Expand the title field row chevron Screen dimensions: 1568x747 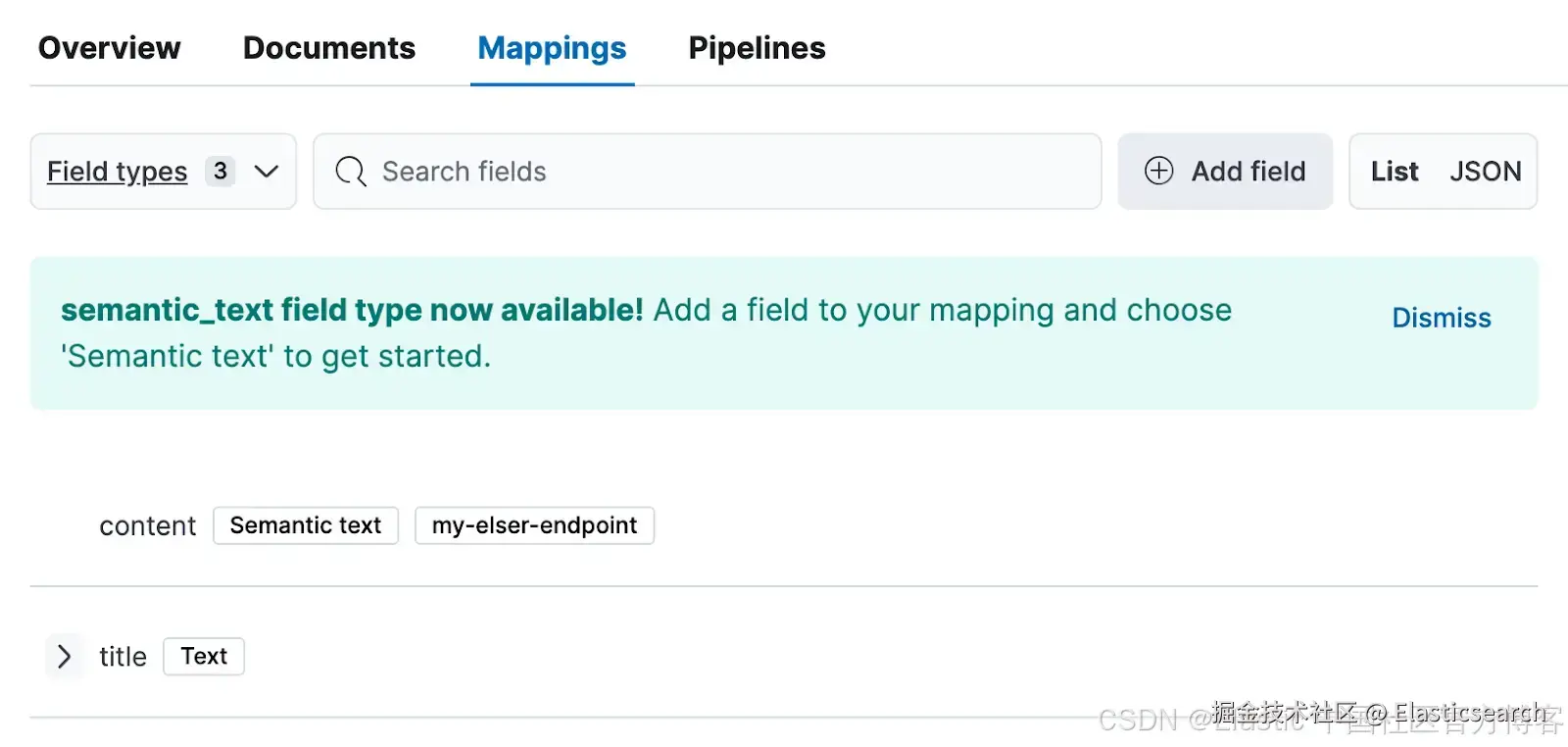coord(65,656)
